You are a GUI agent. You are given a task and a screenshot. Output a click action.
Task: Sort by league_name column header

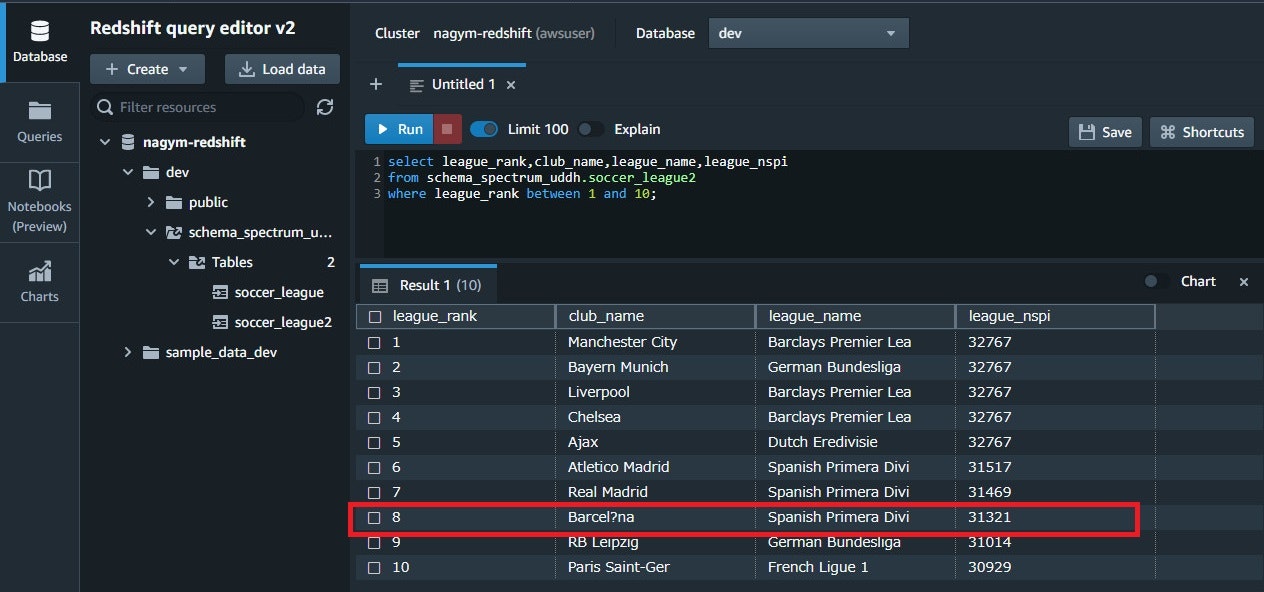tap(855, 316)
